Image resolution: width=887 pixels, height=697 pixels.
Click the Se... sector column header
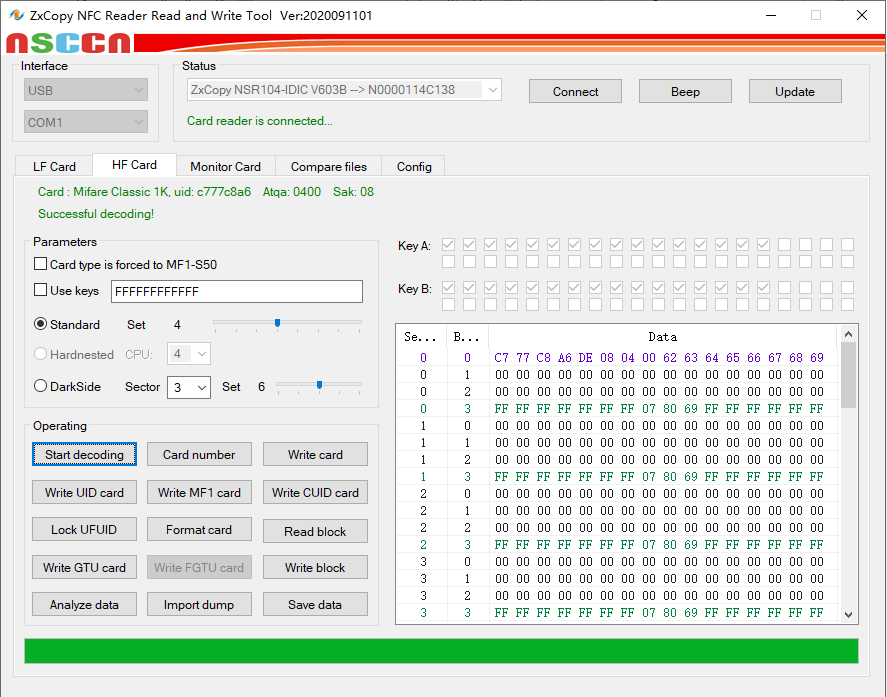420,337
